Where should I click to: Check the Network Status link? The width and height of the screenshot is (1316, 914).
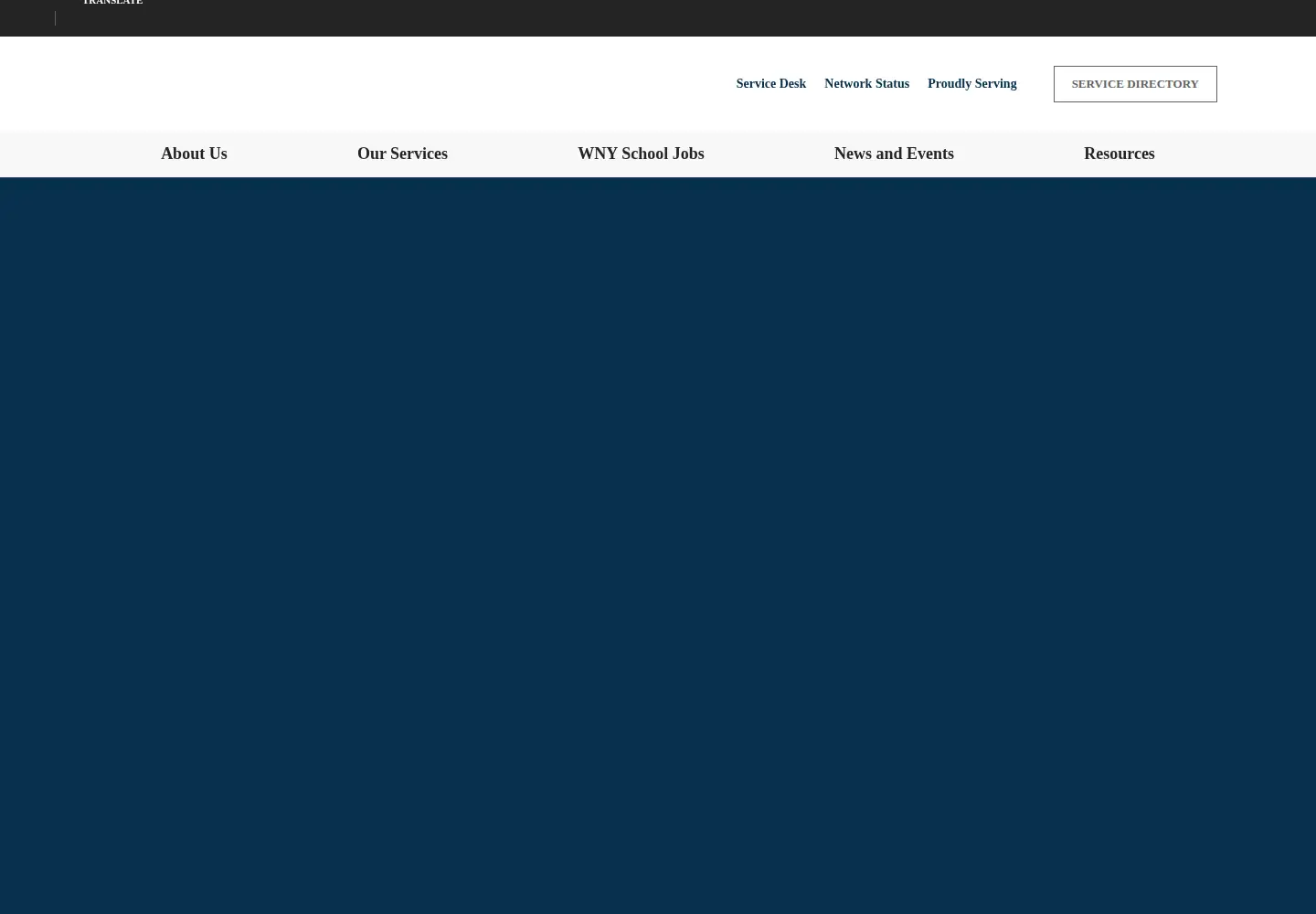(x=866, y=83)
